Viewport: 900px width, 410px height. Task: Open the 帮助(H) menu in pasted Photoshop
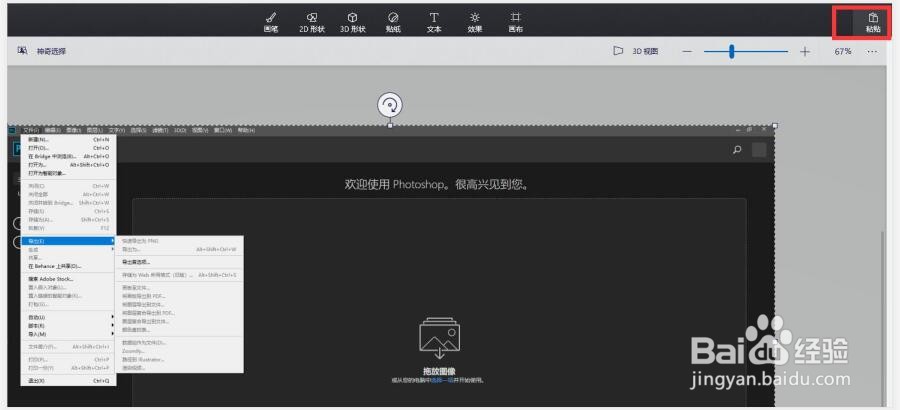click(x=245, y=130)
